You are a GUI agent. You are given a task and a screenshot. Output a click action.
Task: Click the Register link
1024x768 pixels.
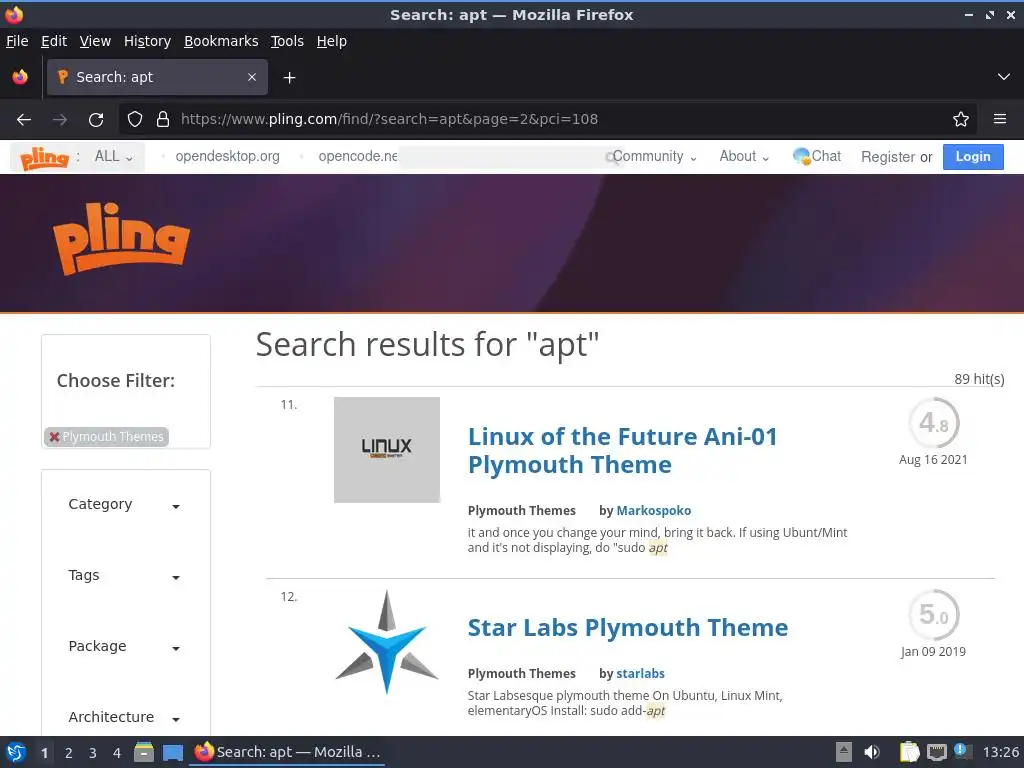[888, 157]
